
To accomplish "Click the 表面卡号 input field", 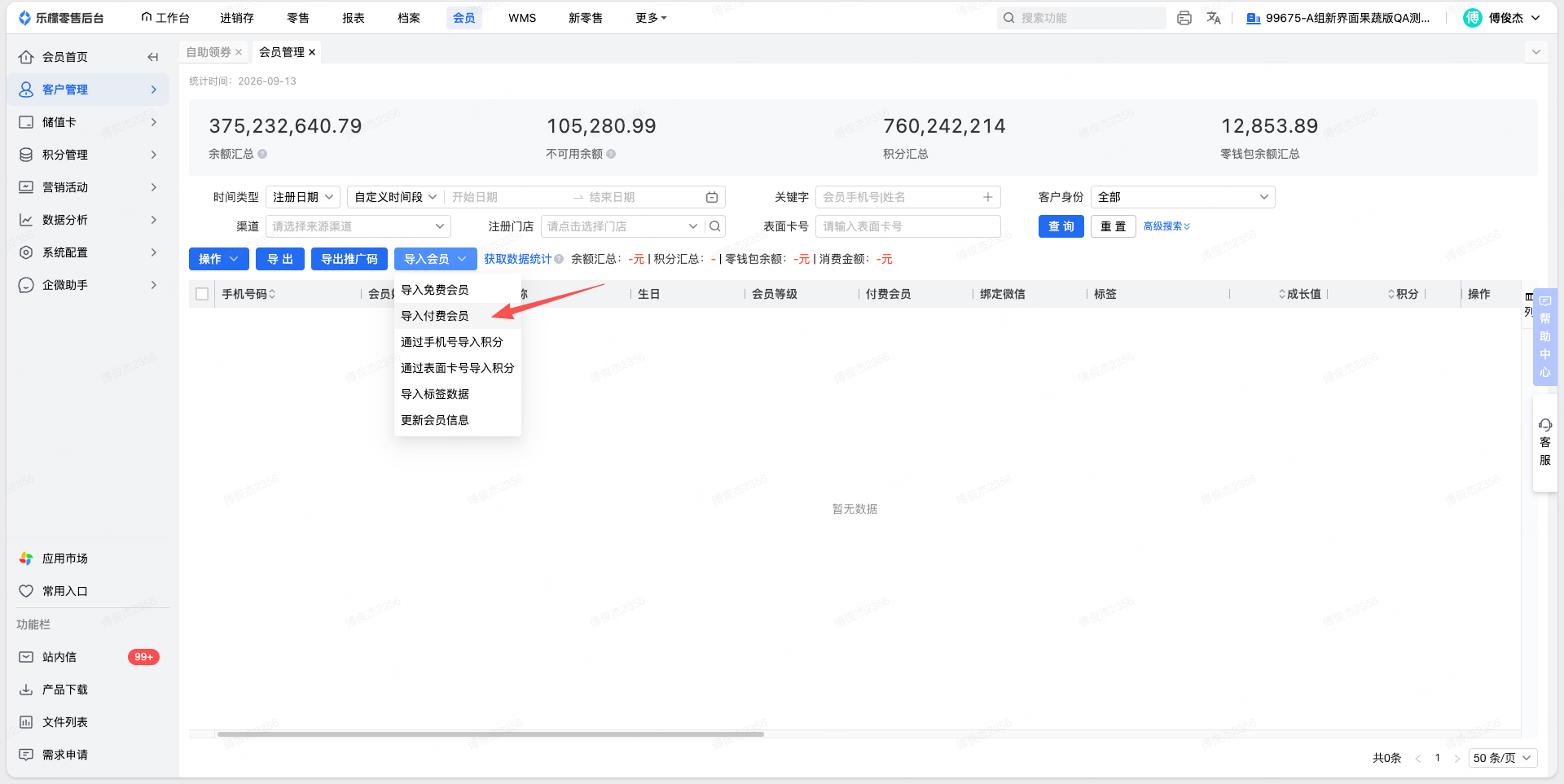I will 908,226.
